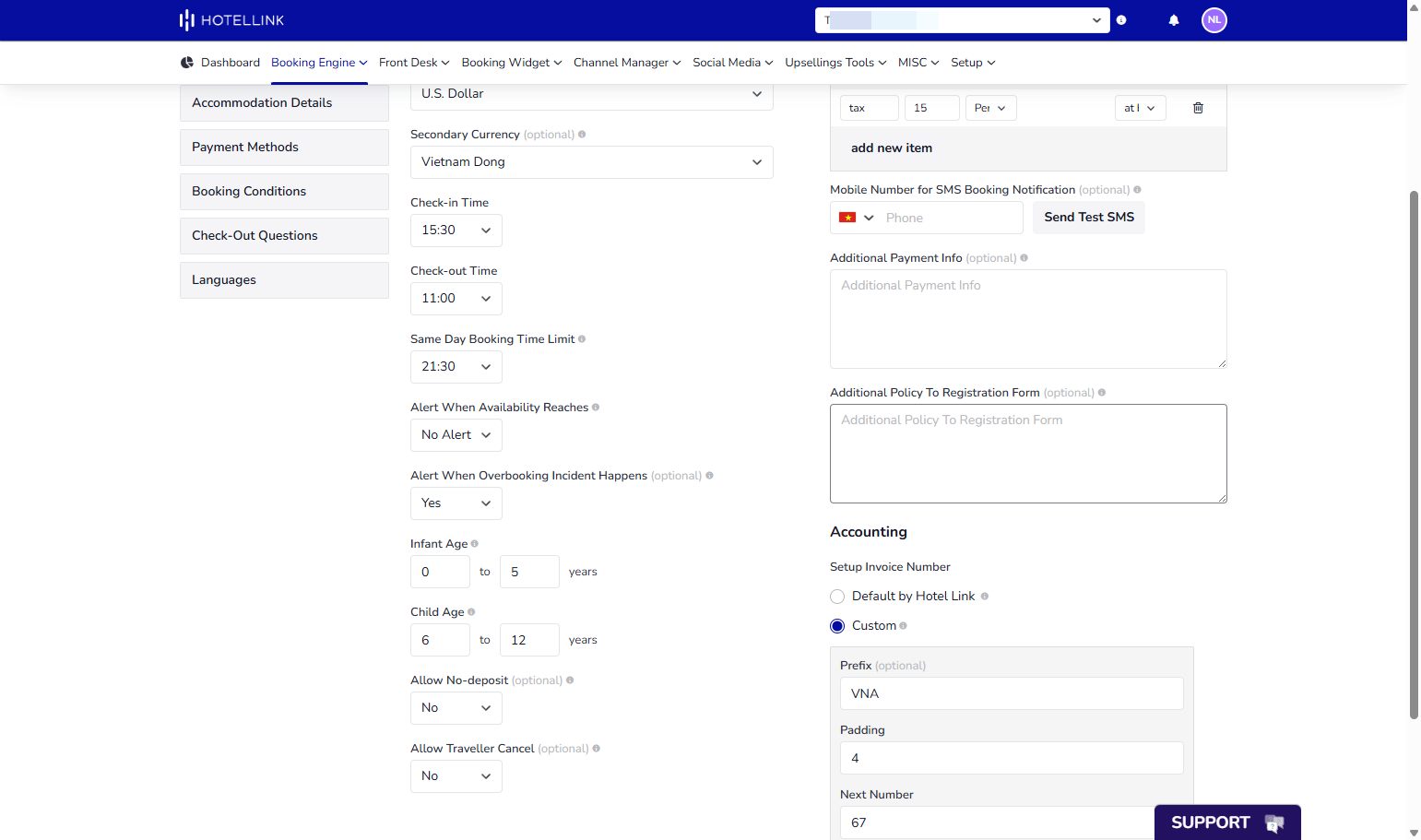Open the Booking Engine menu

click(319, 63)
